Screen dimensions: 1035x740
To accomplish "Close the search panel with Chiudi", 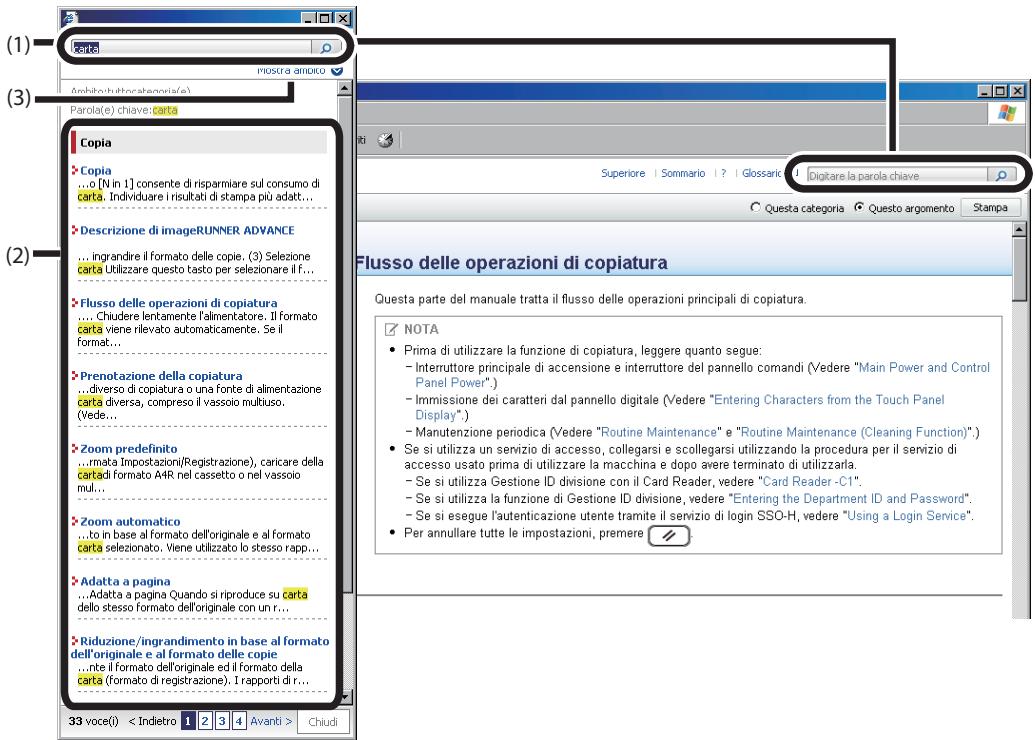I will coord(323,722).
